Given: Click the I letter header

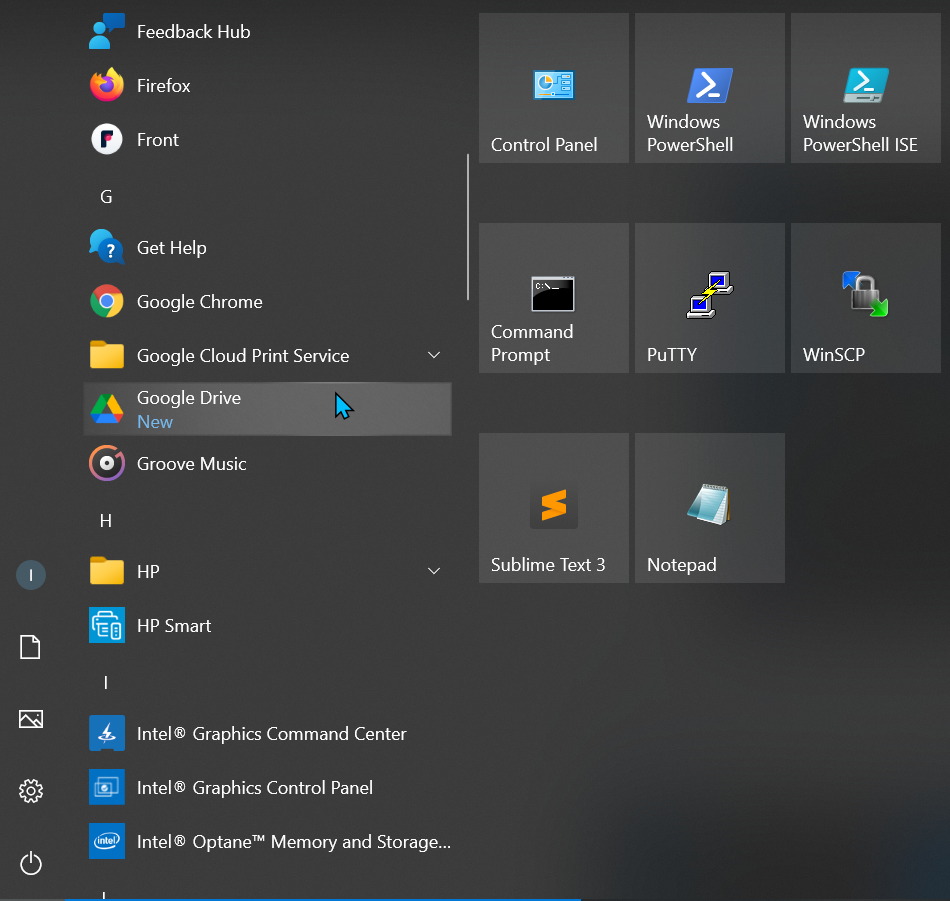Looking at the screenshot, I should (x=106, y=683).
